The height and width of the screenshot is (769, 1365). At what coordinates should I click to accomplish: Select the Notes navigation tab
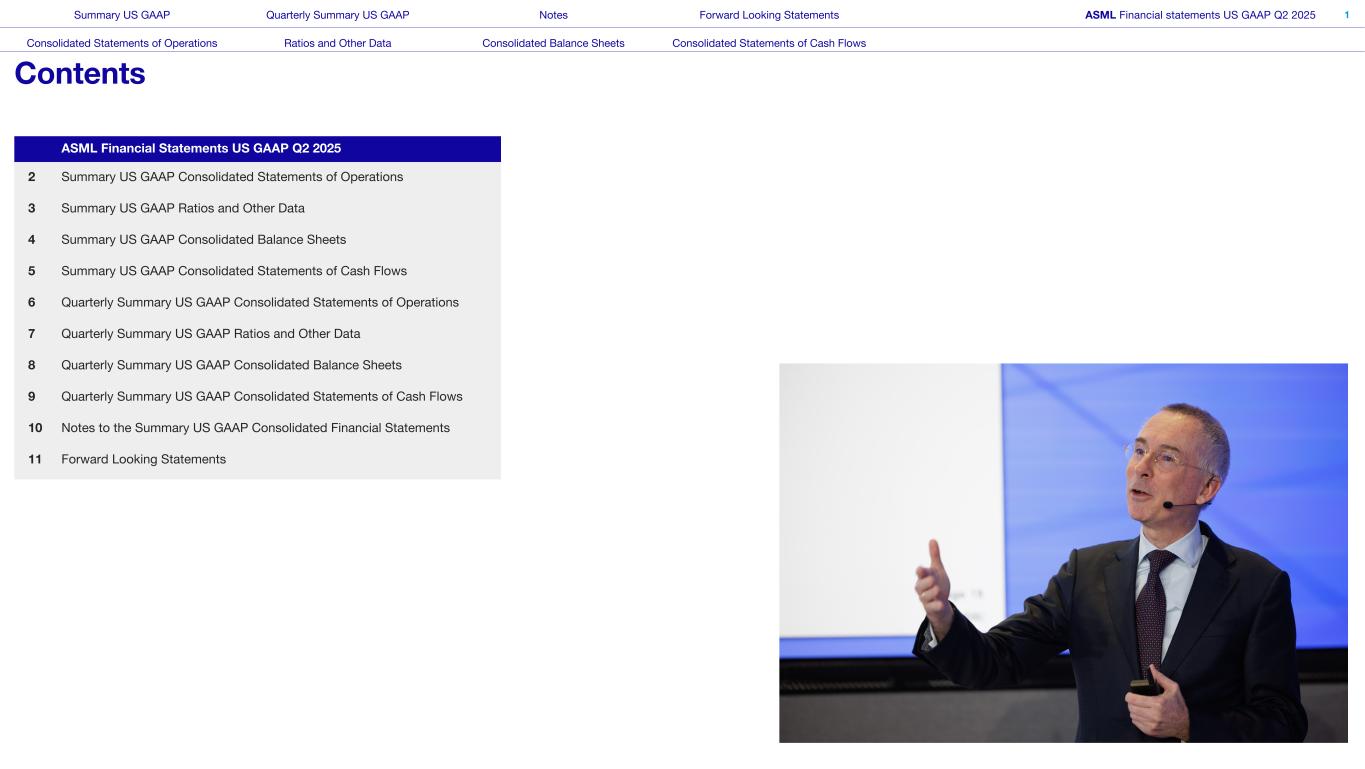click(x=553, y=15)
